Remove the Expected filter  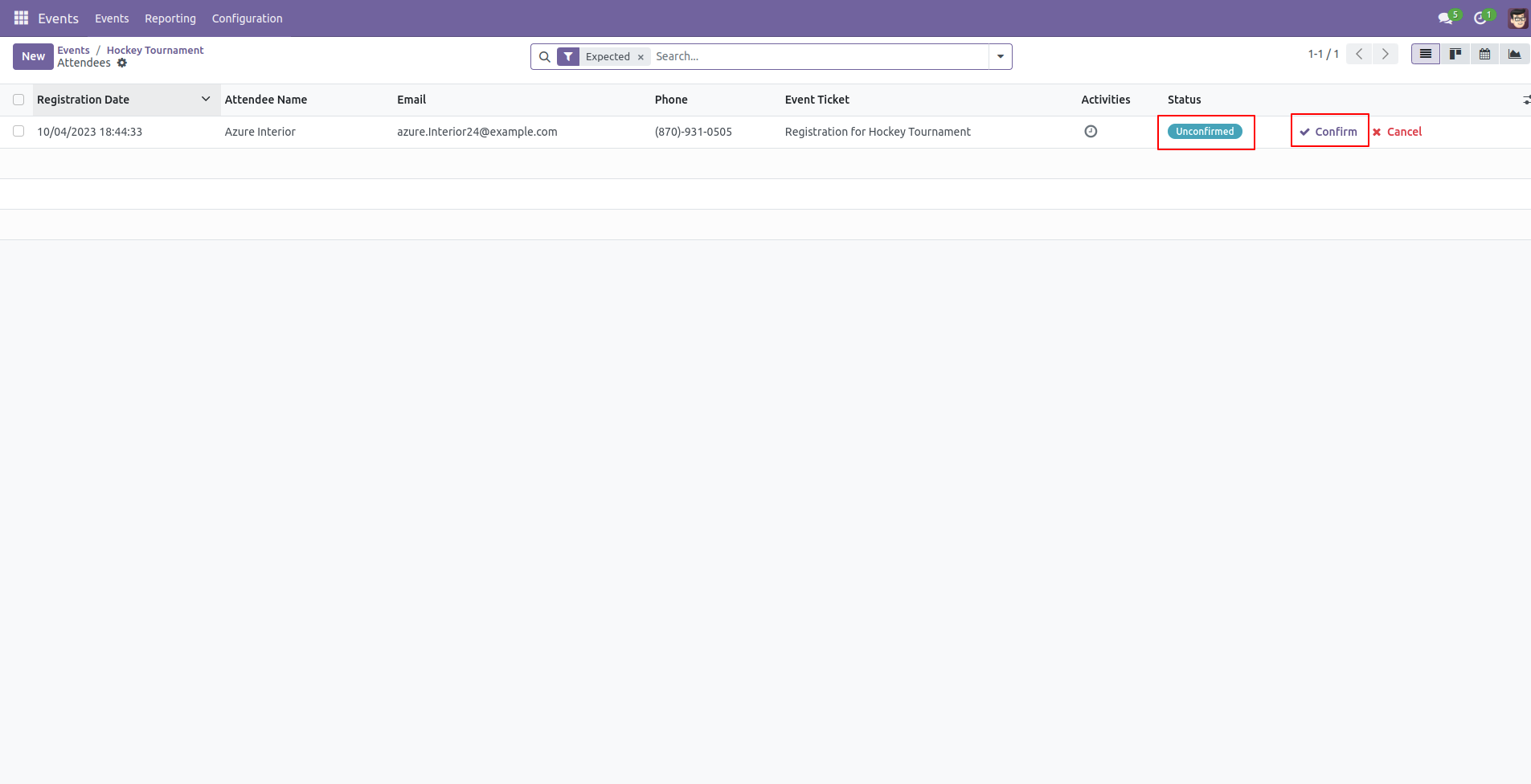coord(641,57)
